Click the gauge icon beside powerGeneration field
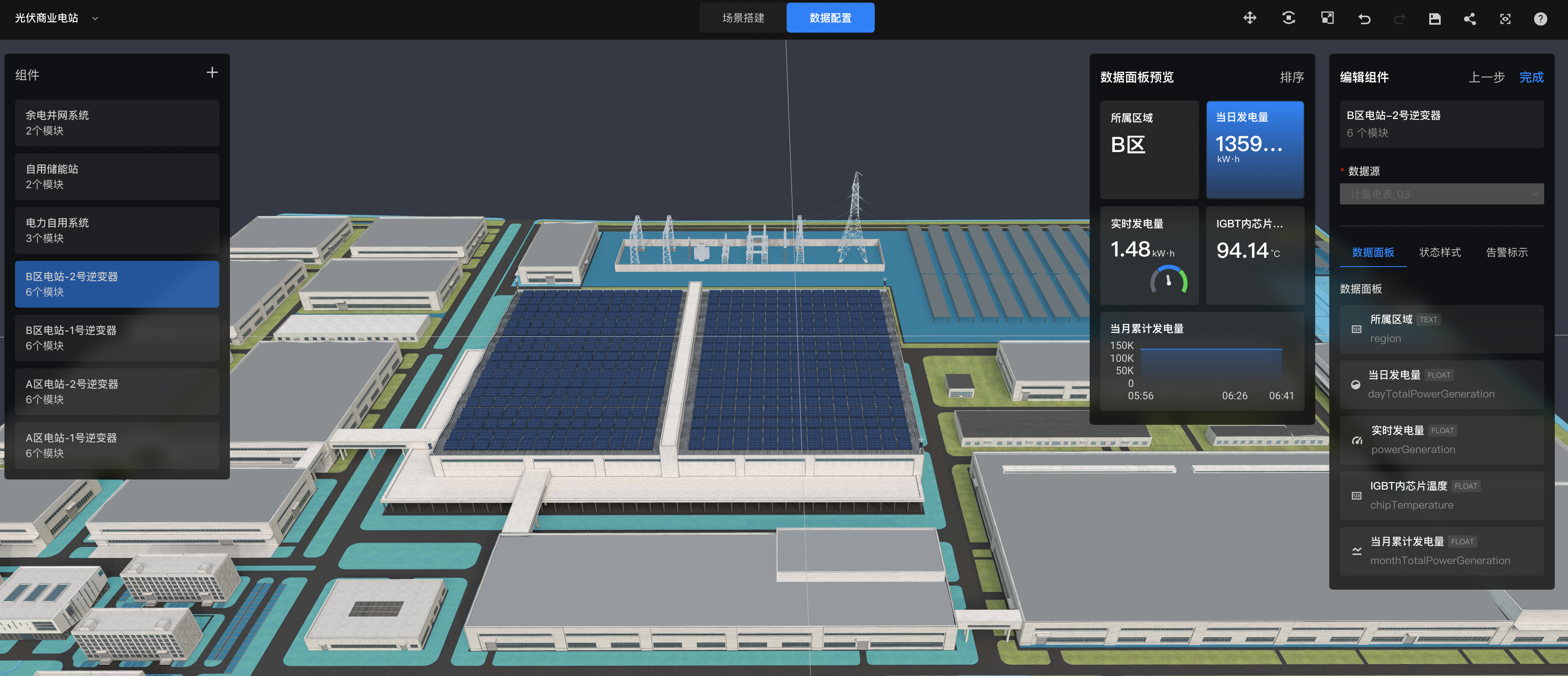 1357,440
